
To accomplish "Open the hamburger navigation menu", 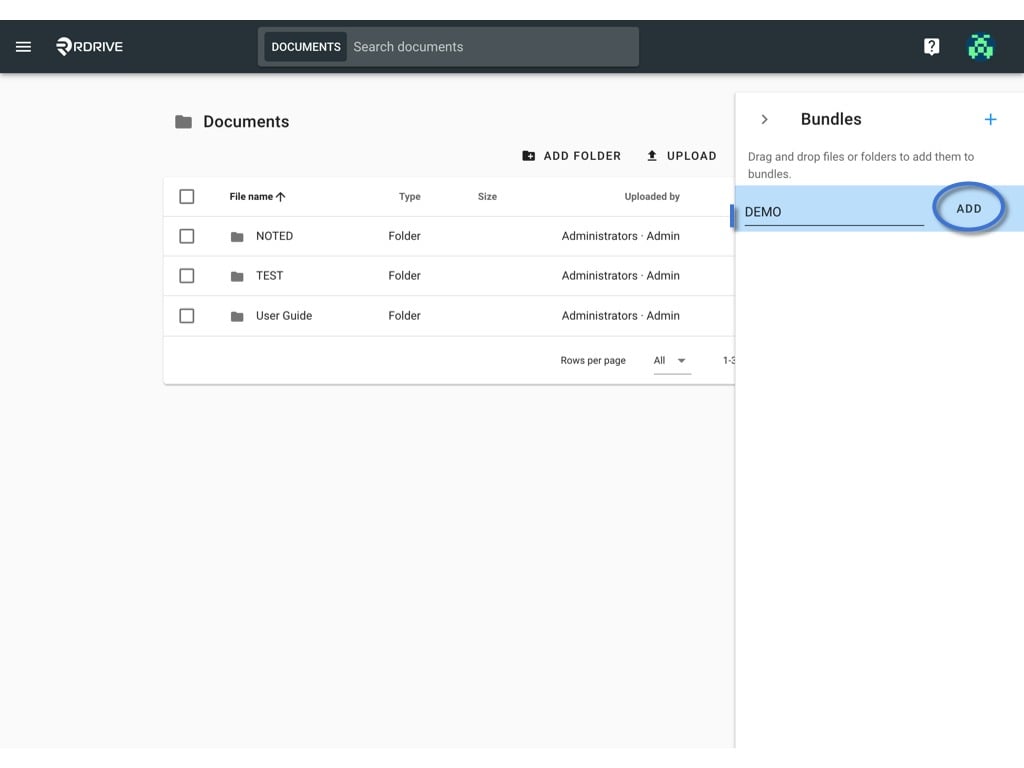I will (x=24, y=46).
